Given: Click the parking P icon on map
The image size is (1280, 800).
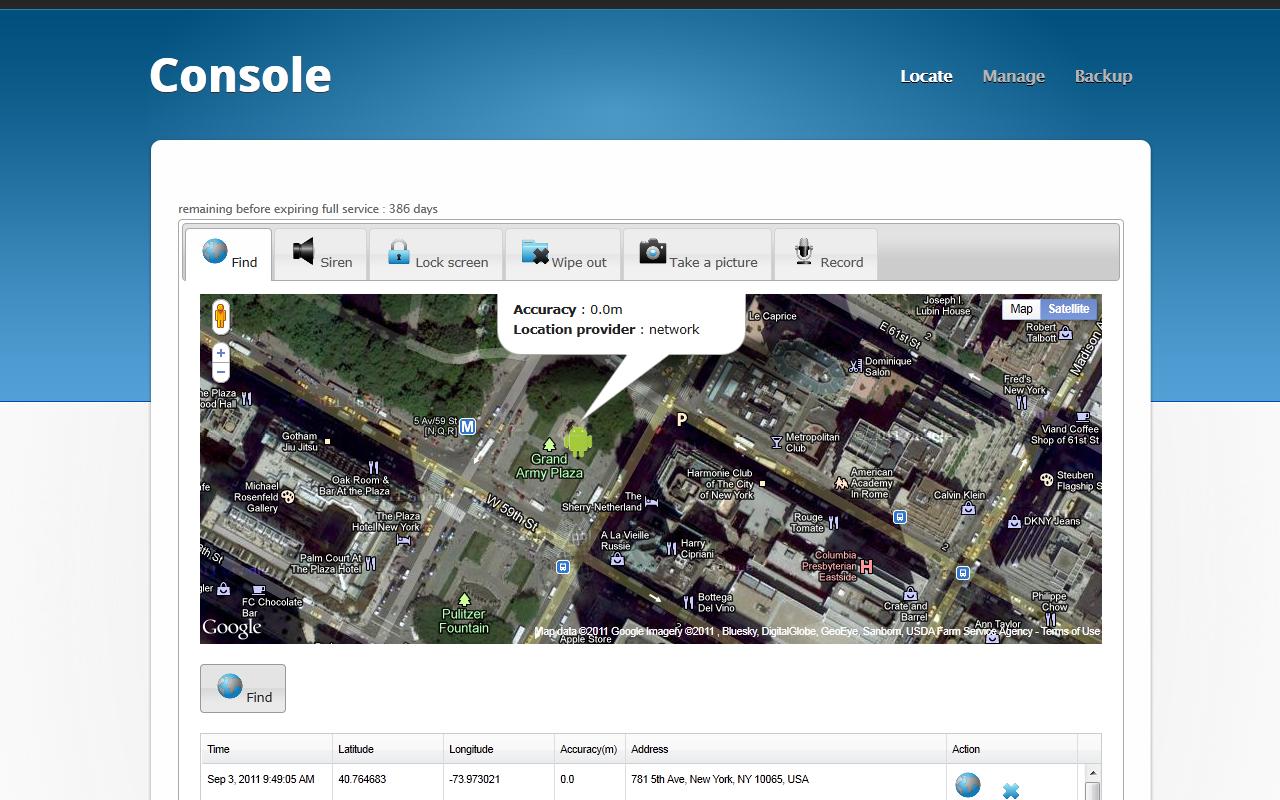Looking at the screenshot, I should [682, 420].
